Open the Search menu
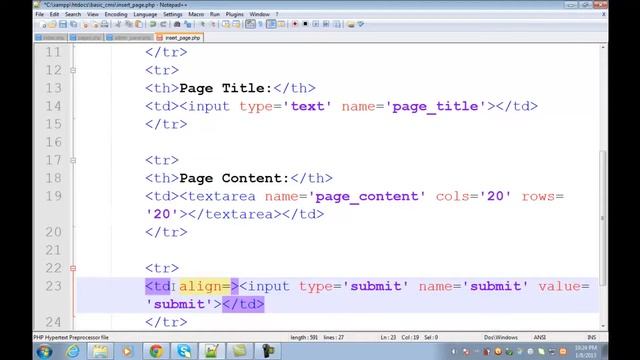 click(x=73, y=14)
